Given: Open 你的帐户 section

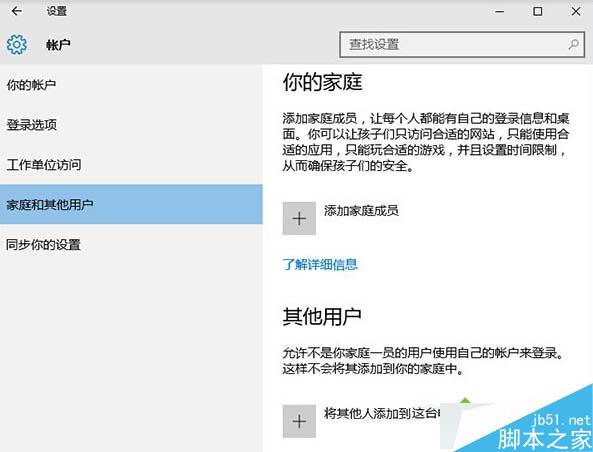Looking at the screenshot, I should [x=131, y=85].
